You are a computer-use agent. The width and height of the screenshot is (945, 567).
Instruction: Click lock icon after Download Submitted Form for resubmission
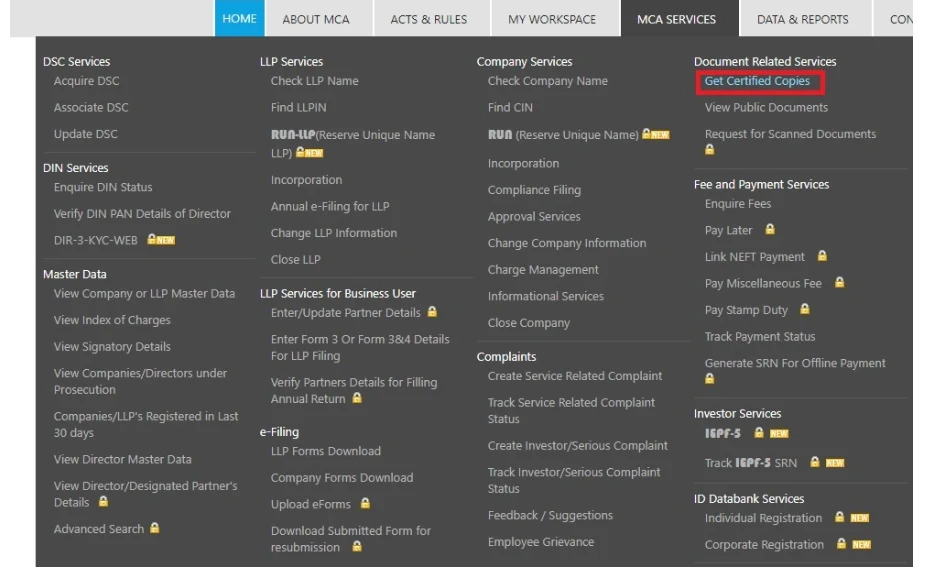coord(357,546)
